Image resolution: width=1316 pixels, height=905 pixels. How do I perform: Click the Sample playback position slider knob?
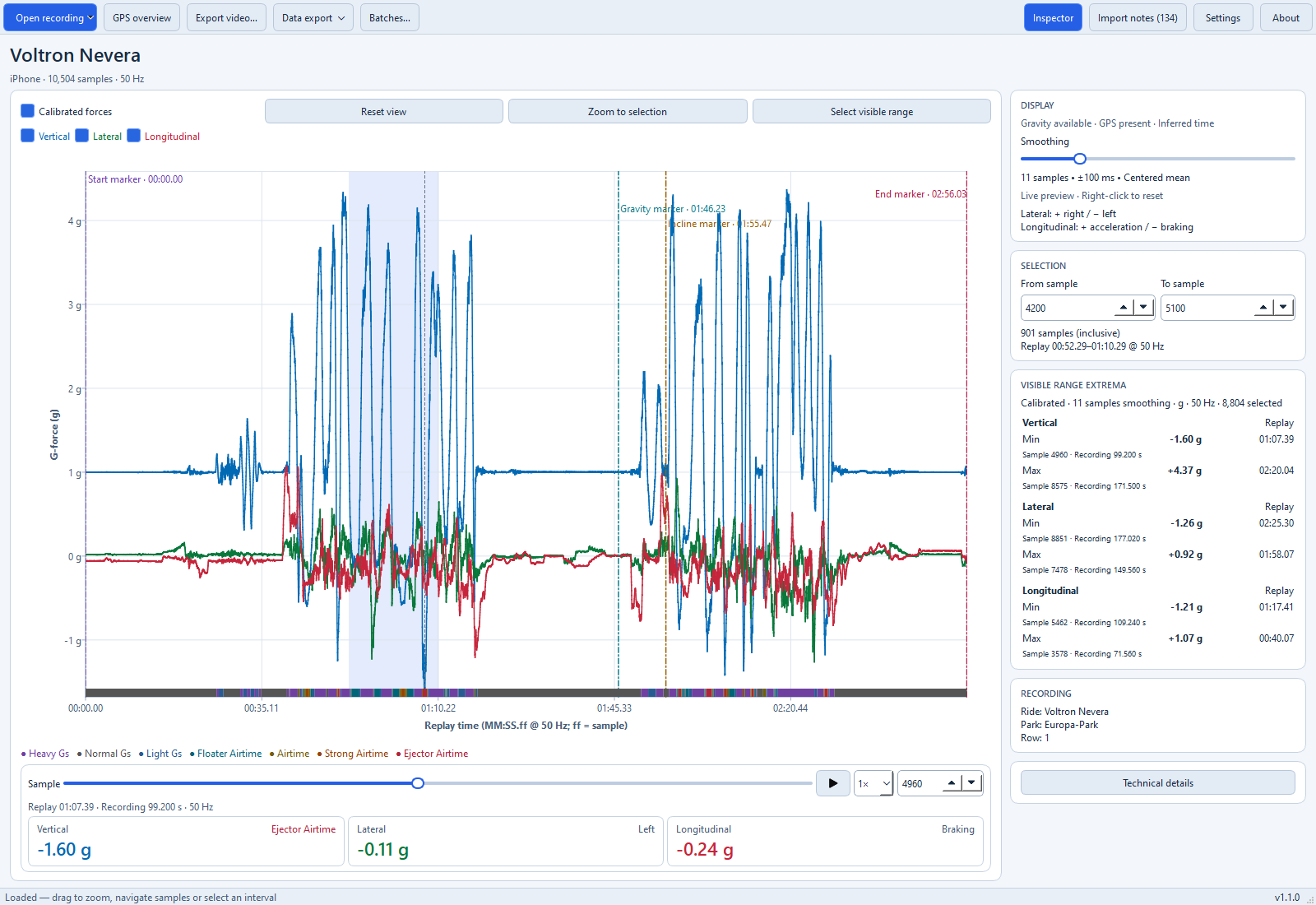click(418, 783)
